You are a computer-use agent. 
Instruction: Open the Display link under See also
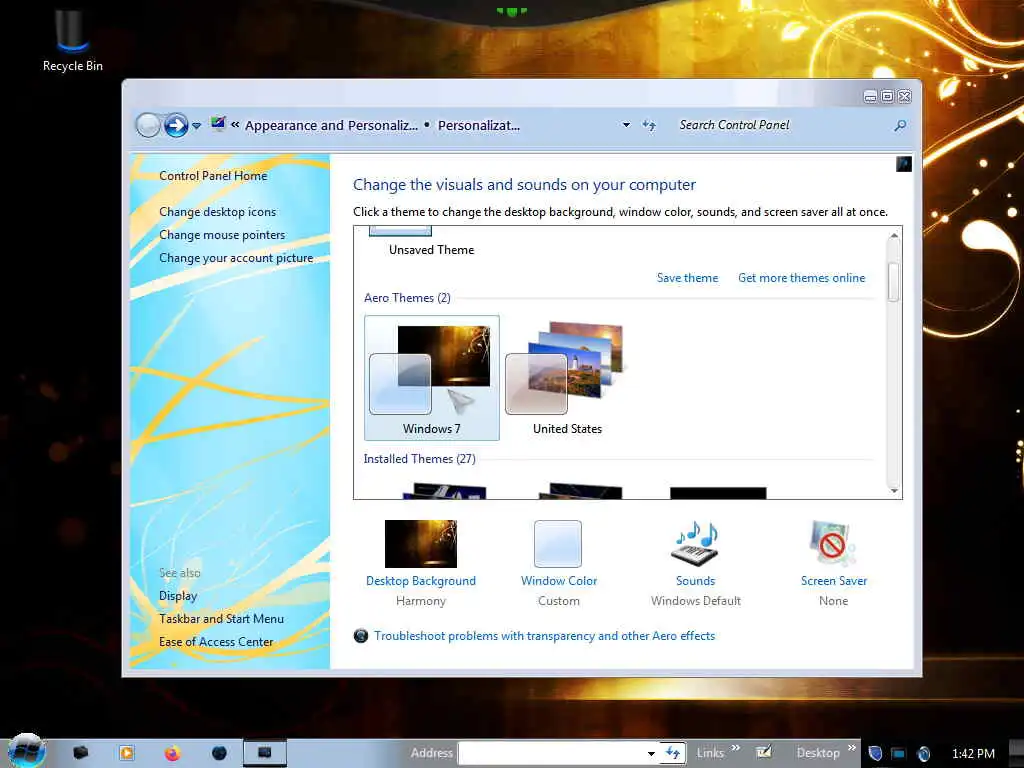tap(178, 596)
